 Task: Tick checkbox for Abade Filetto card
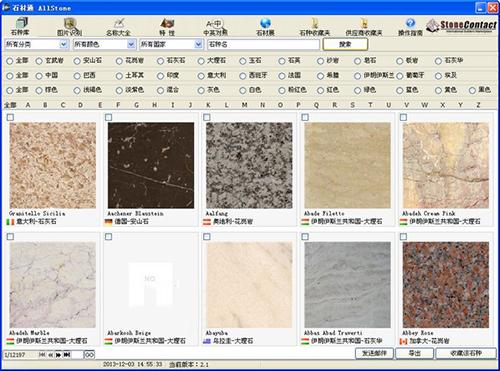305,117
